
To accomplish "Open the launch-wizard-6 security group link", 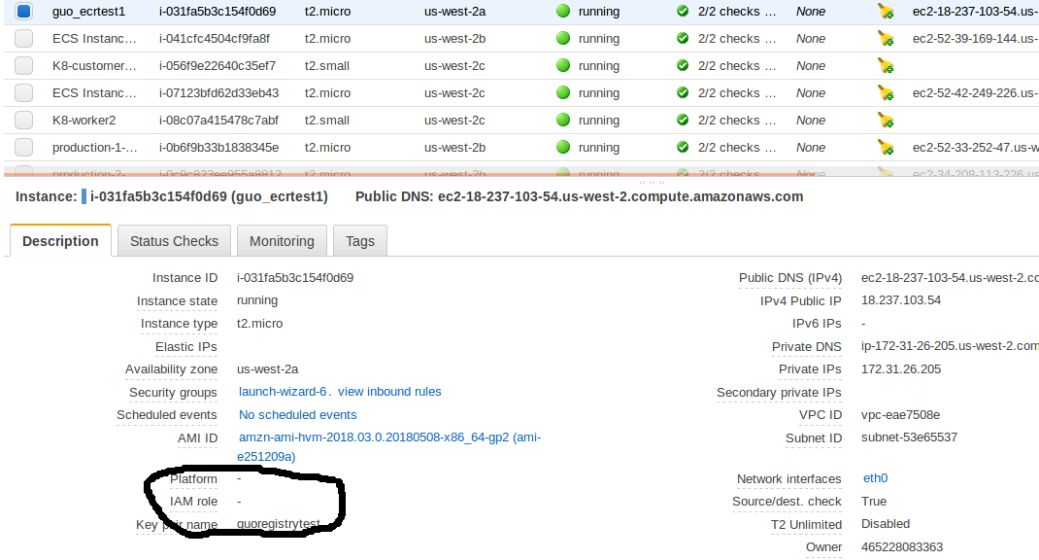I will (284, 392).
